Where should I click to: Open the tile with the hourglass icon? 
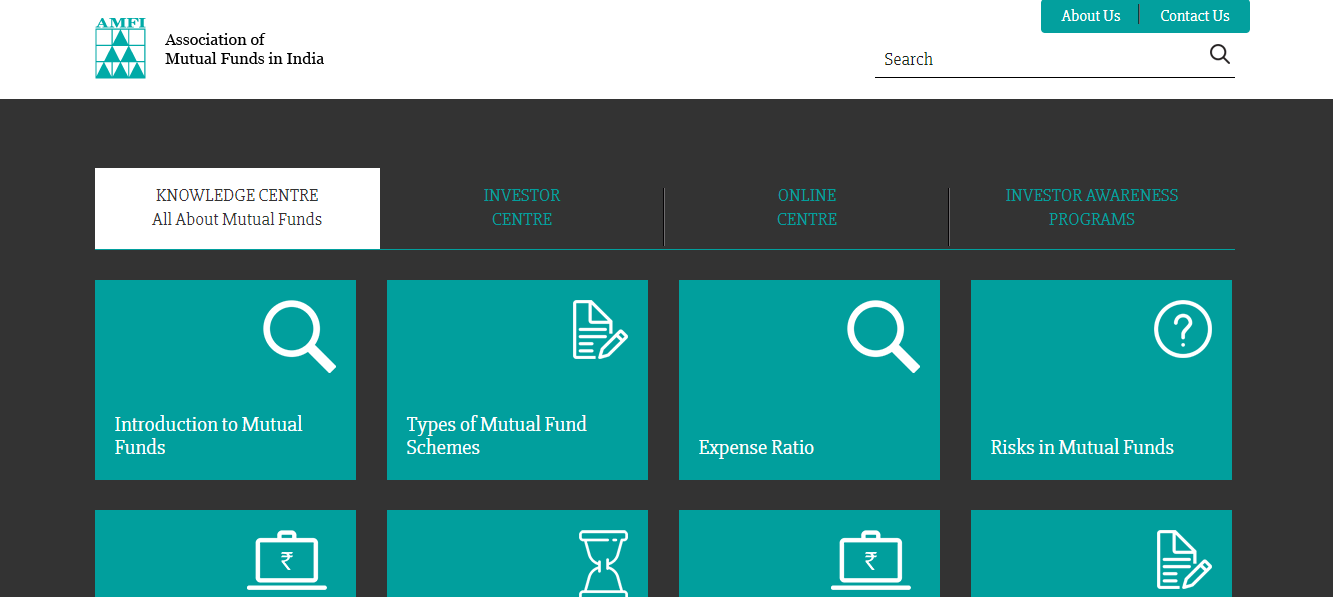pos(603,562)
